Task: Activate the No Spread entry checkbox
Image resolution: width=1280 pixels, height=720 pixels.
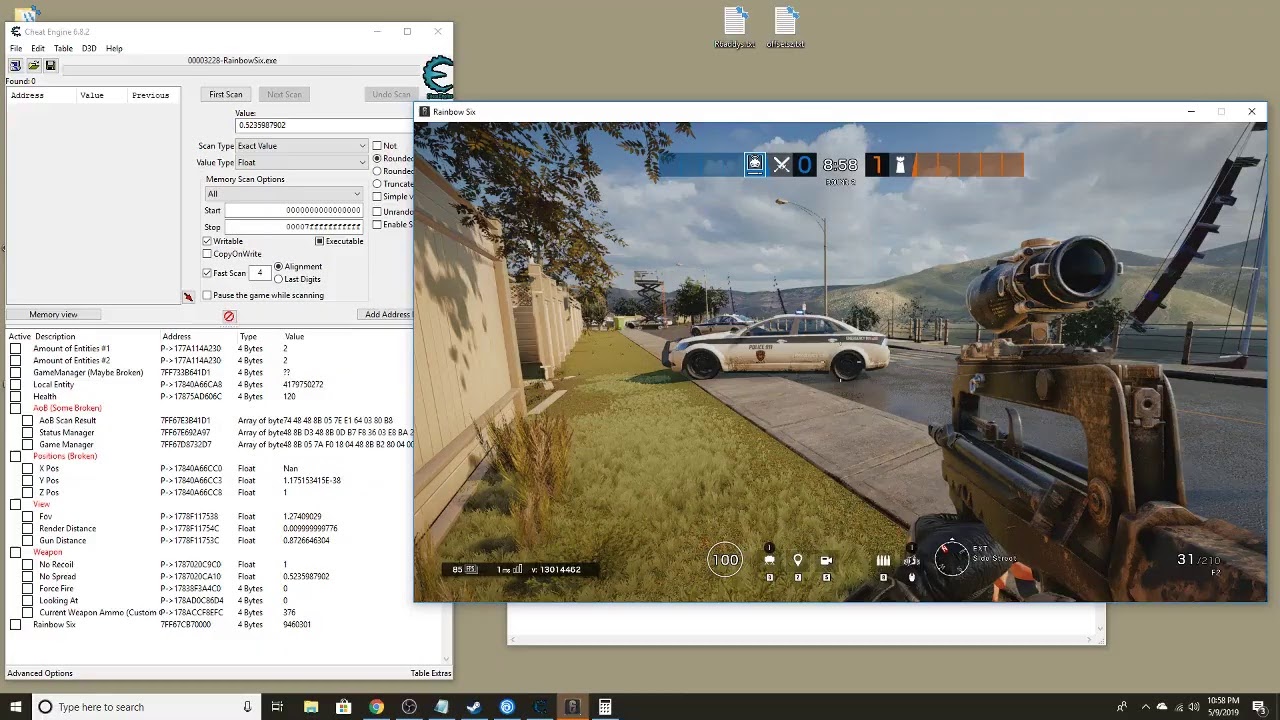Action: click(x=28, y=576)
